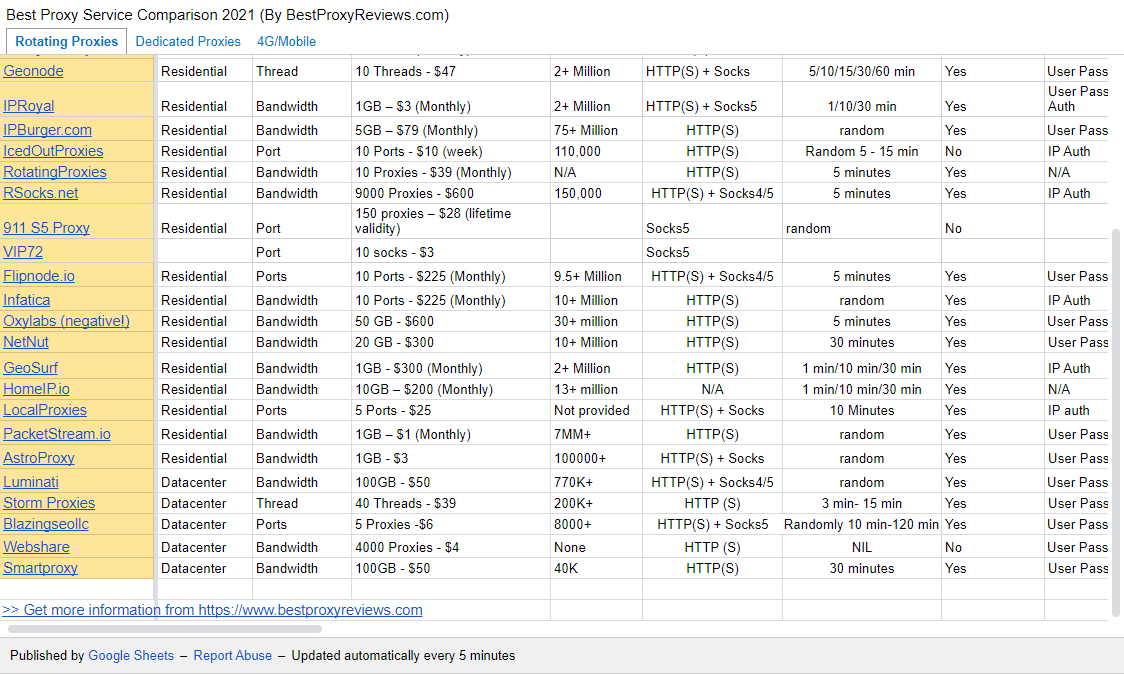Open the GeoSurf provider link
This screenshot has width=1124, height=674.
31,368
